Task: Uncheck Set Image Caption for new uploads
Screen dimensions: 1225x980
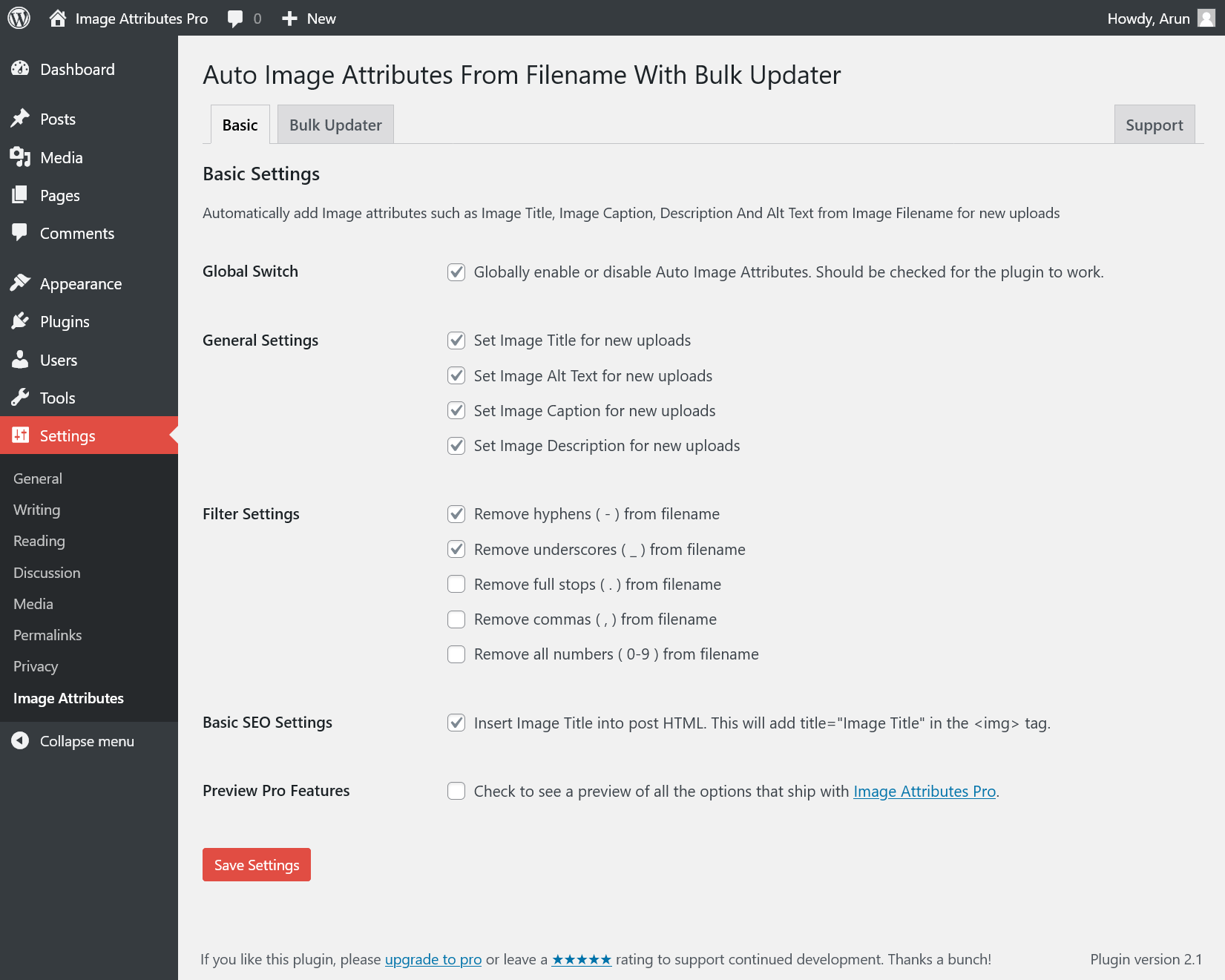Action: pos(456,411)
